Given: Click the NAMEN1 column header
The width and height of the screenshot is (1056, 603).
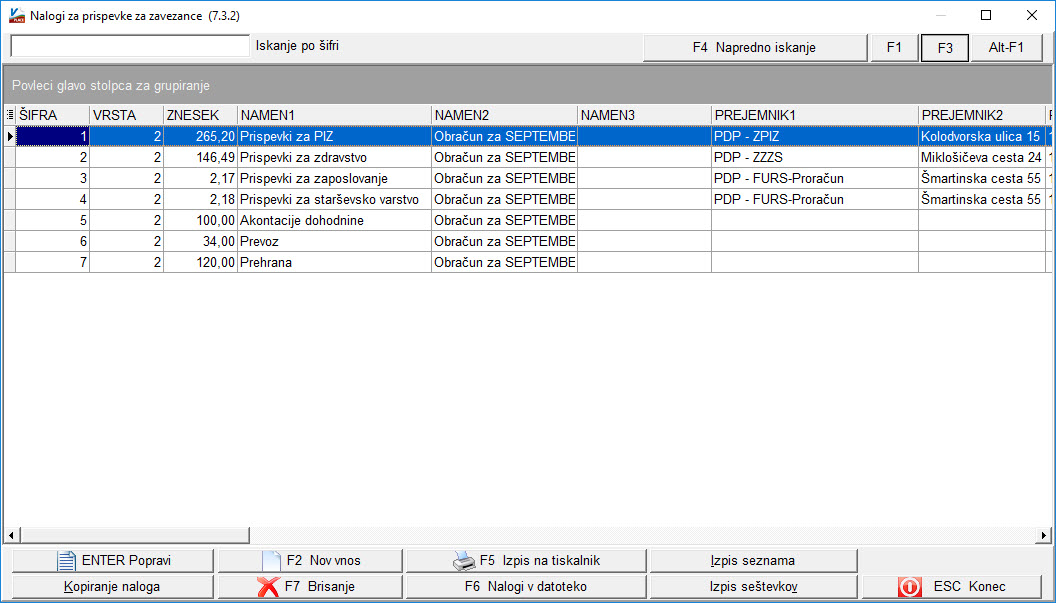Looking at the screenshot, I should tap(335, 115).
